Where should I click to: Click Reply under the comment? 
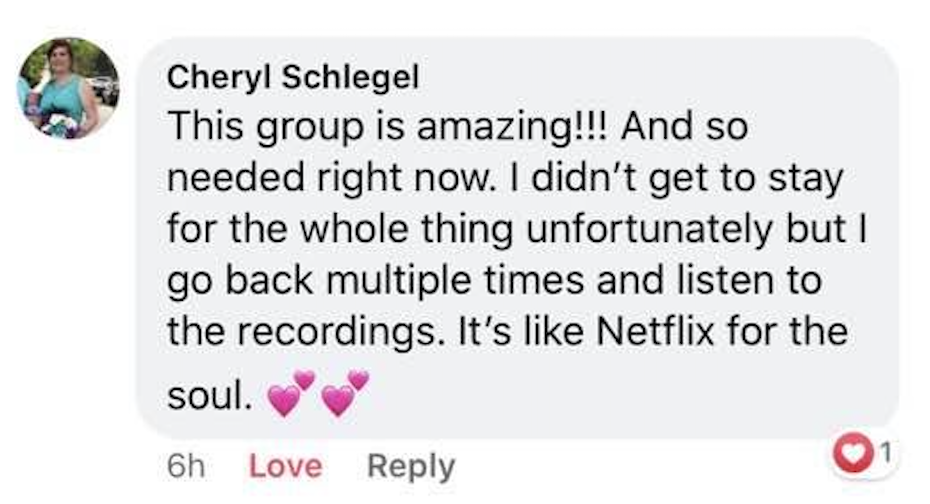tap(411, 466)
